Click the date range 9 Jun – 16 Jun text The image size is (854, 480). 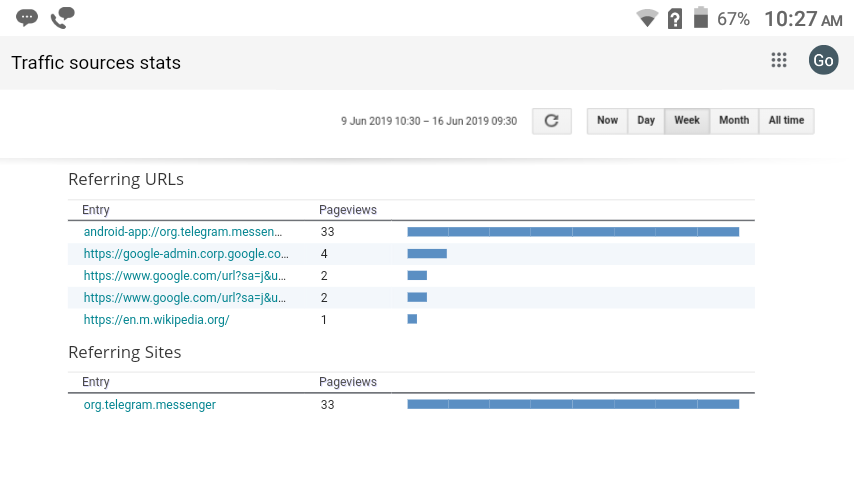(429, 121)
